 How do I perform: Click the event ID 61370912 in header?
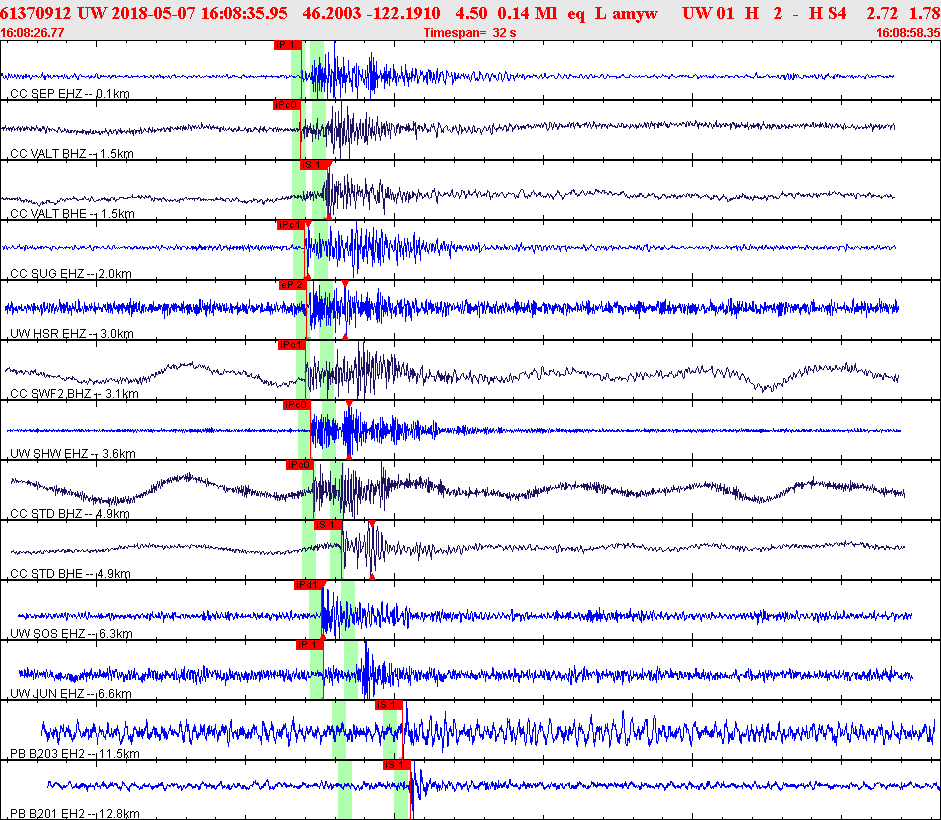point(35,13)
